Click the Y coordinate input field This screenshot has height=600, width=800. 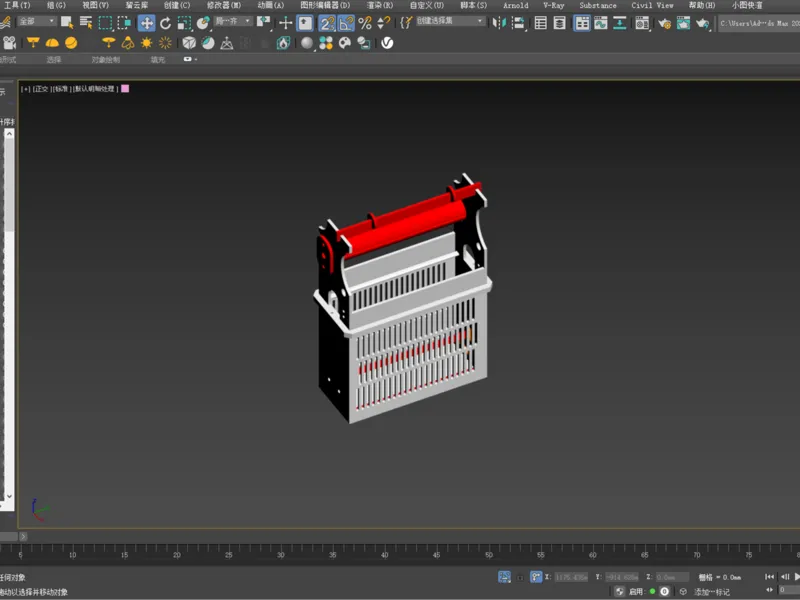[622, 577]
